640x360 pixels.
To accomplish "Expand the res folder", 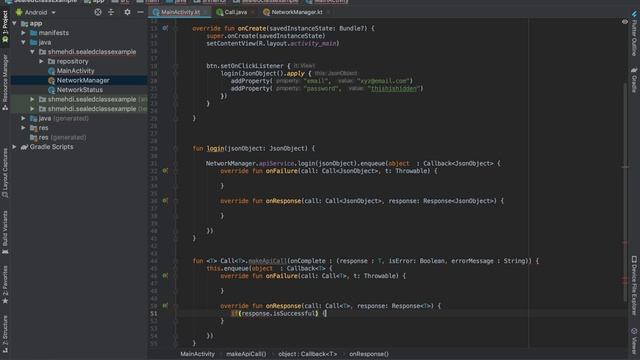I will pyautogui.click(x=24, y=128).
